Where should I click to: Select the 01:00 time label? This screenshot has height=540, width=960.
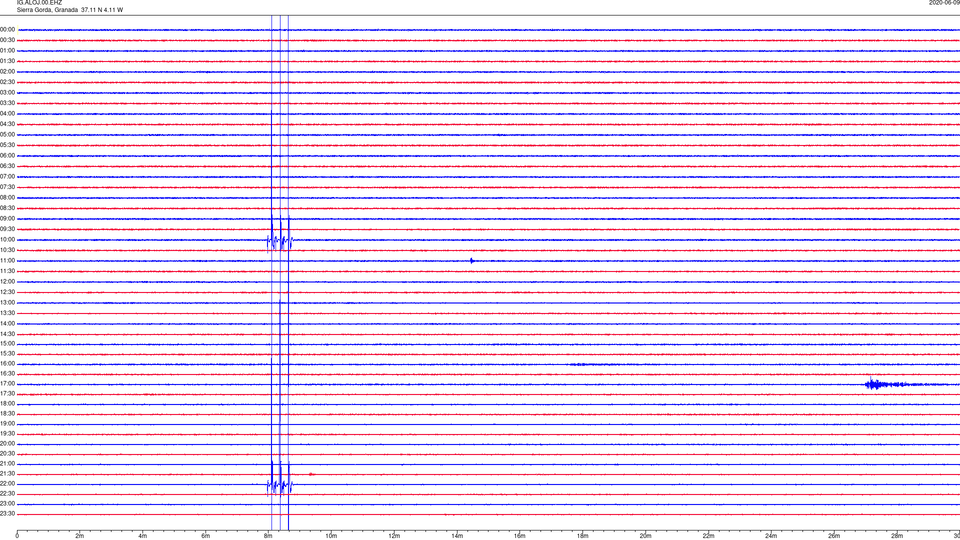pyautogui.click(x=8, y=51)
